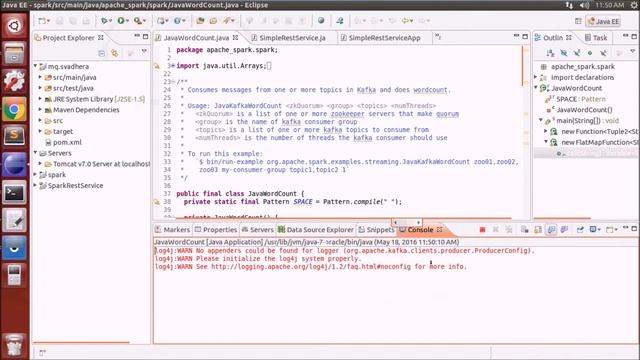Screen dimensions: 640x360
Task: Expand the src/test/java folder
Action: (x=40, y=88)
